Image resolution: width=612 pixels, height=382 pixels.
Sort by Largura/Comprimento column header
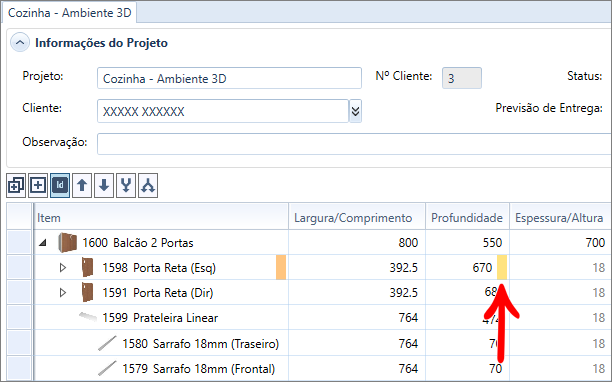tap(357, 217)
